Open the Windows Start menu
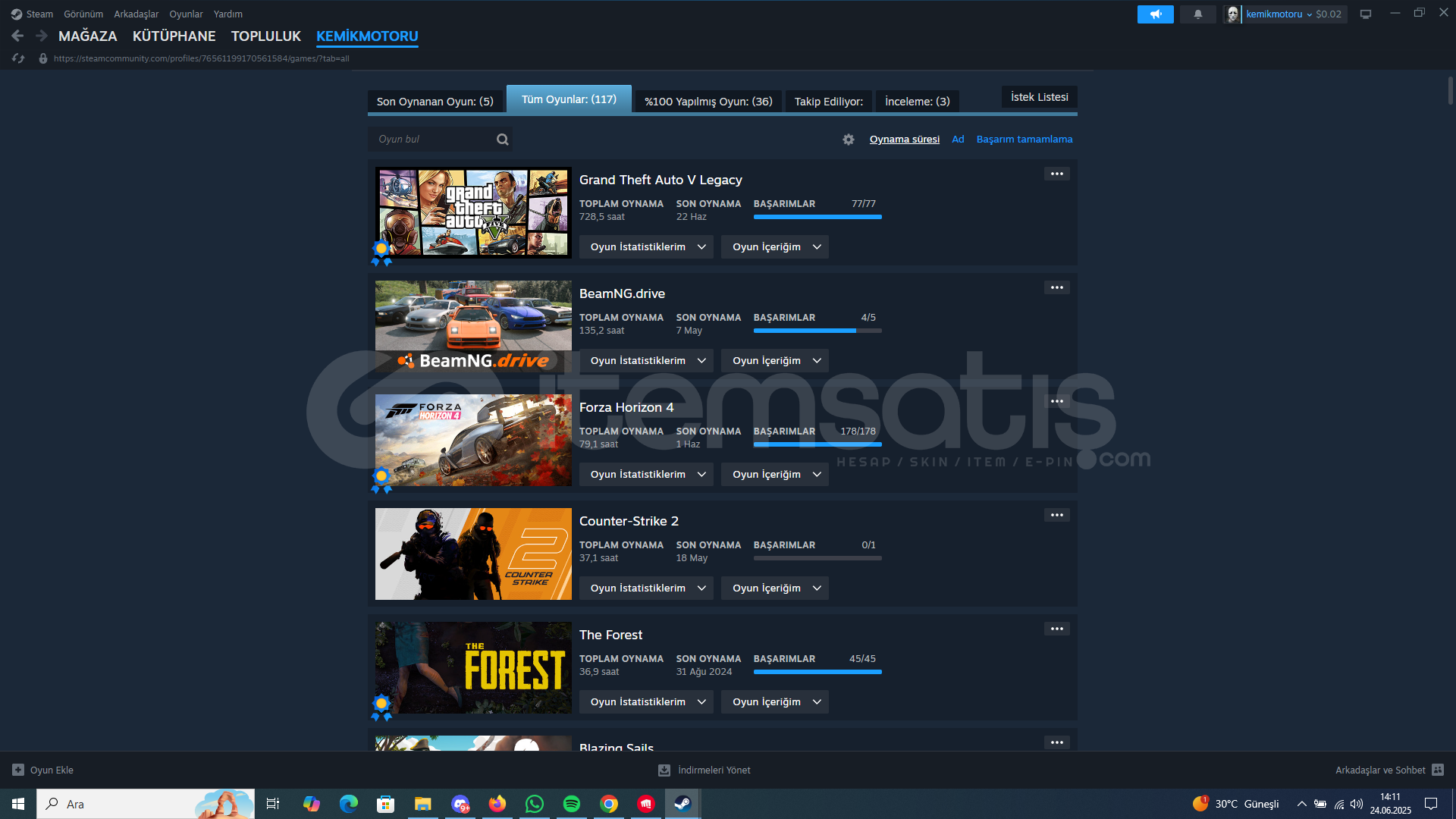Image resolution: width=1456 pixels, height=819 pixels. tap(18, 804)
